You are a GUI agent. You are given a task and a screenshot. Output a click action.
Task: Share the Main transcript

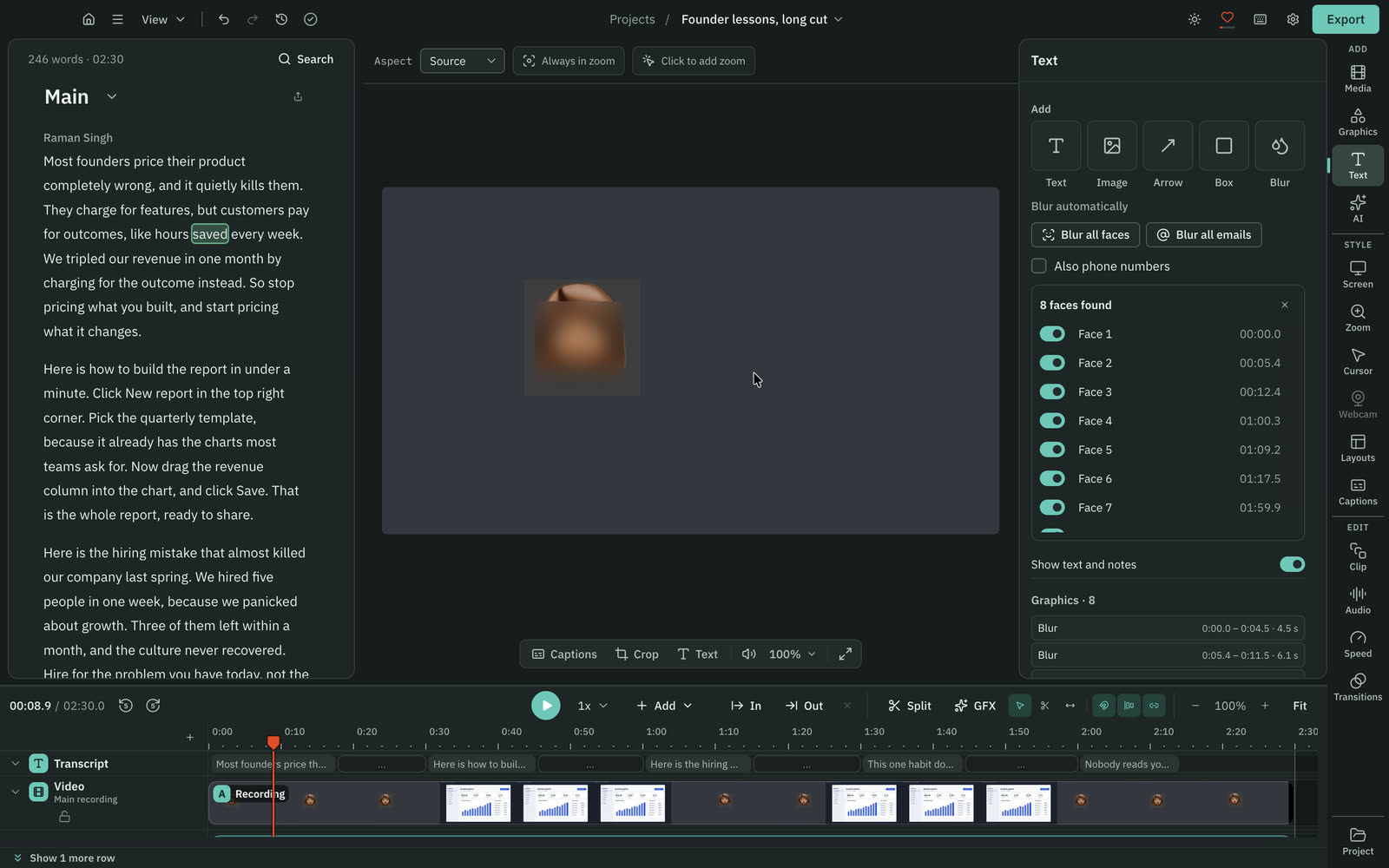pyautogui.click(x=298, y=96)
